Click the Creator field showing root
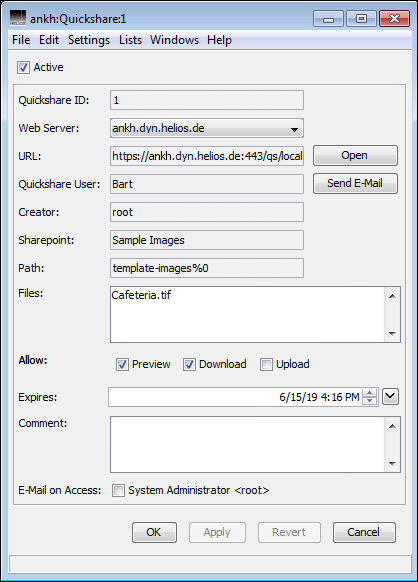 (x=207, y=212)
